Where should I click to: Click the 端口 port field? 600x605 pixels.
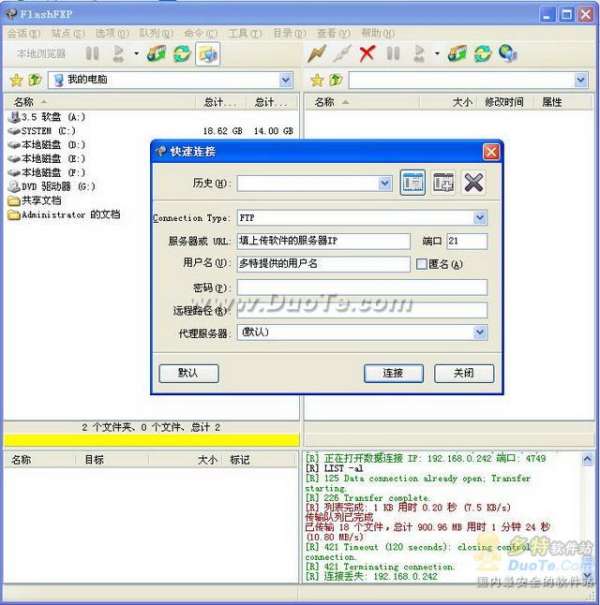pos(467,241)
